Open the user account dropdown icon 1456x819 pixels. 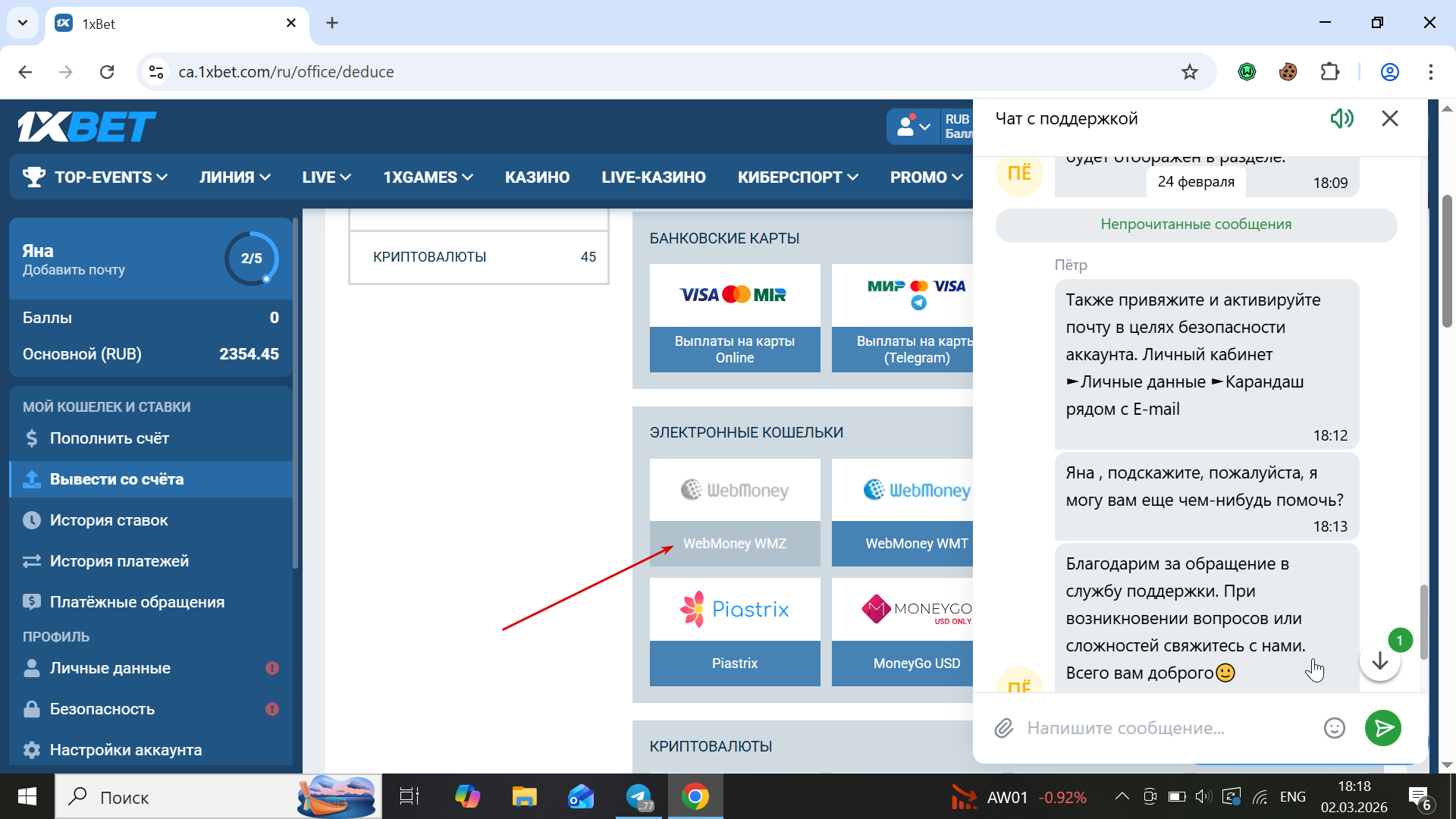[913, 127]
